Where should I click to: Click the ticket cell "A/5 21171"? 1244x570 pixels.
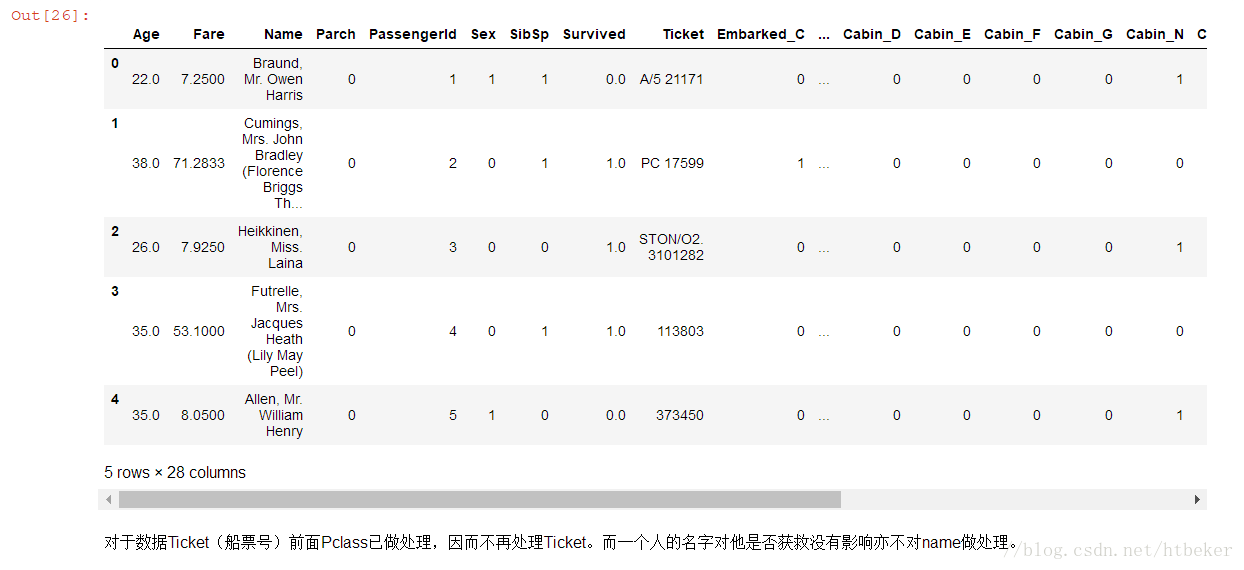[x=671, y=79]
